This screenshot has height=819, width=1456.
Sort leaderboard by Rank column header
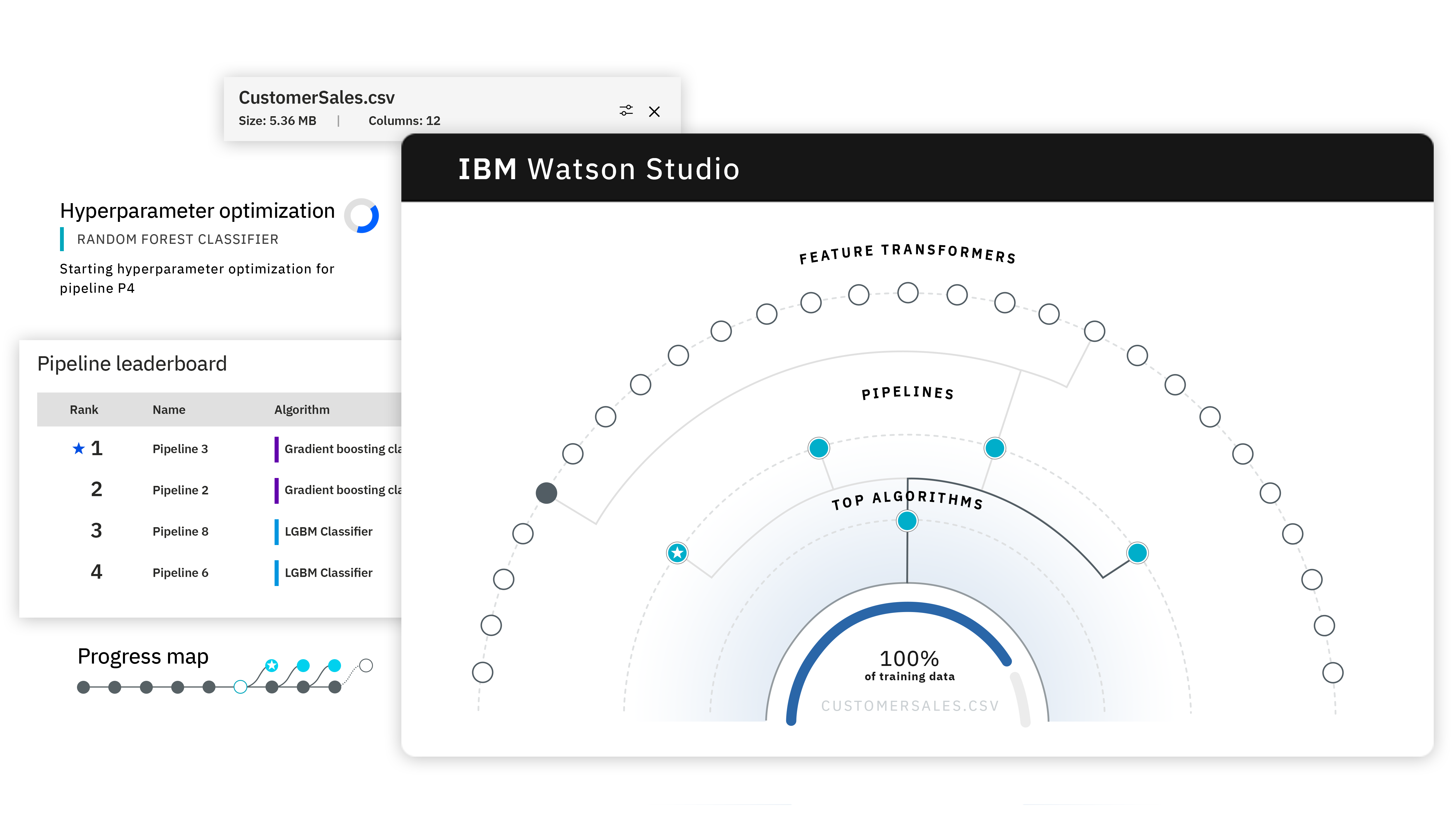click(84, 410)
